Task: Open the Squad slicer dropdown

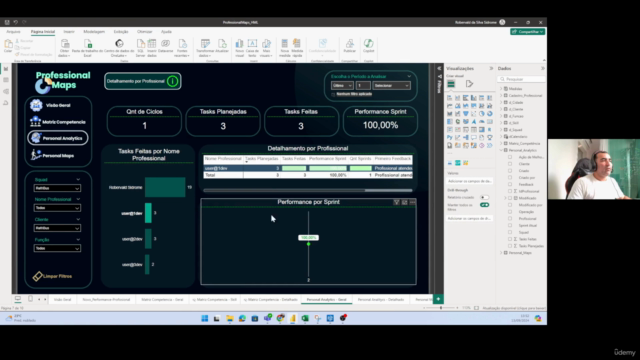Action: [57, 188]
